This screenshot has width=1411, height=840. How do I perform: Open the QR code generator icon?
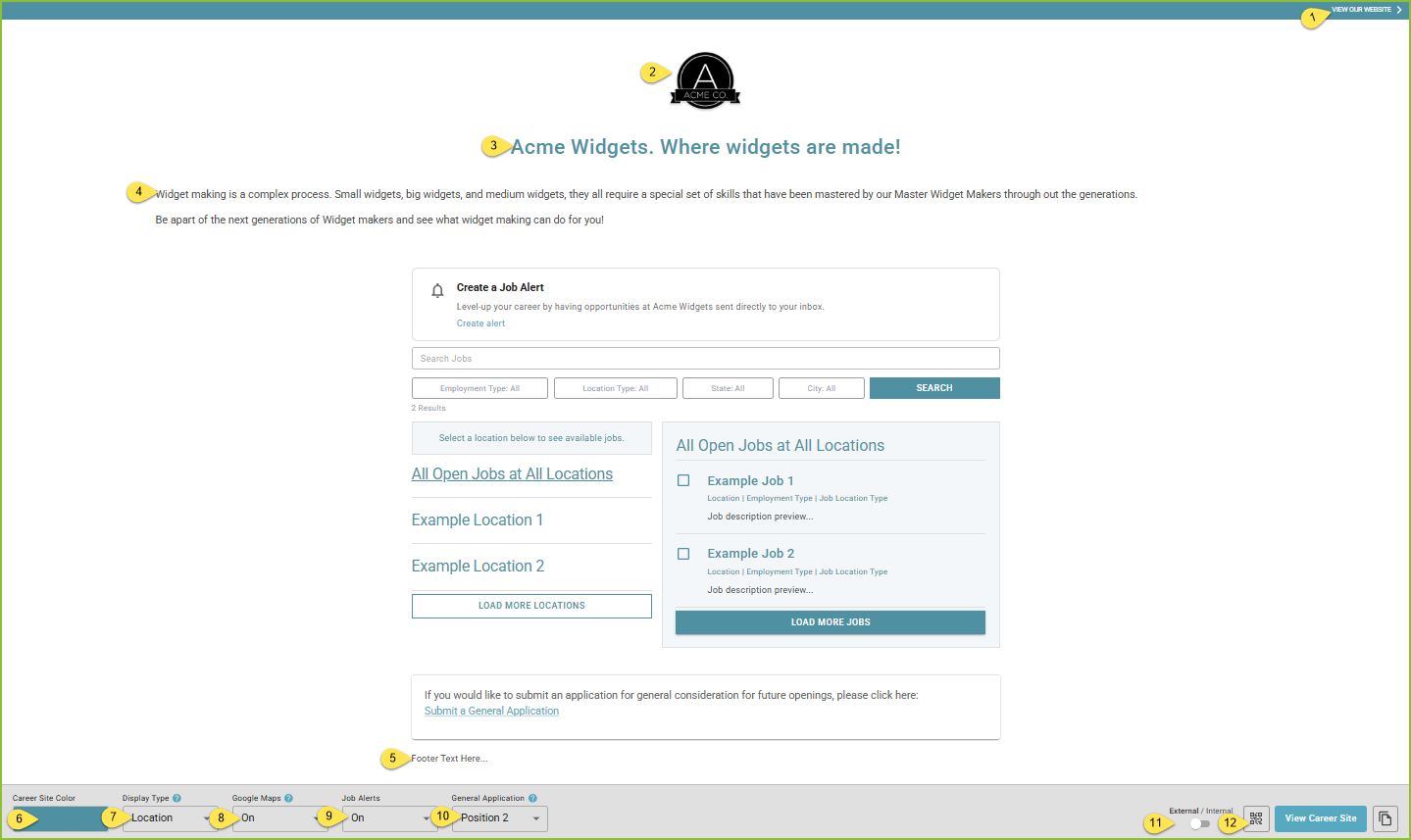pyautogui.click(x=1256, y=818)
